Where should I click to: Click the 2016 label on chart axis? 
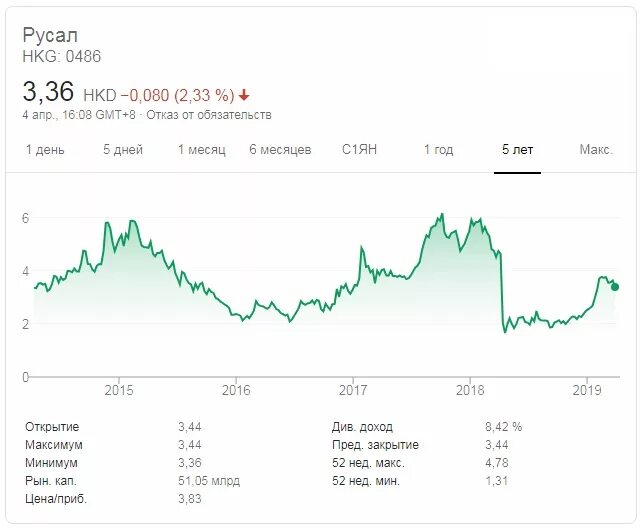(236, 390)
